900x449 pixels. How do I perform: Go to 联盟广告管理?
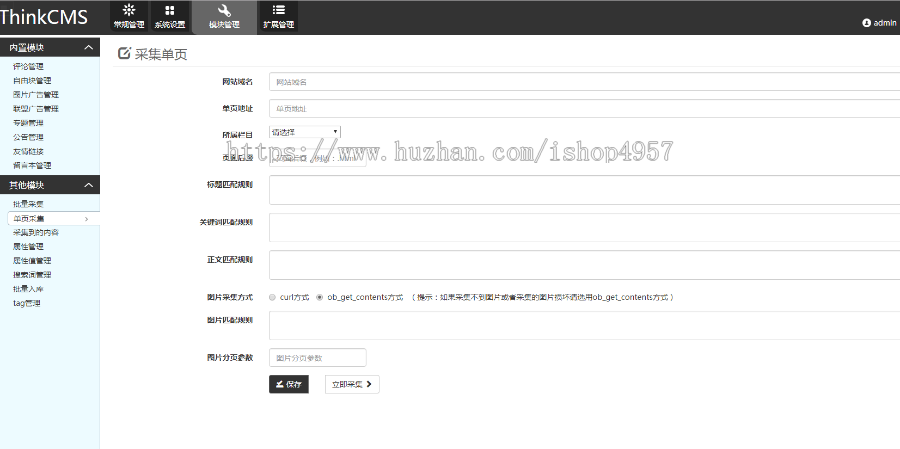[36, 109]
